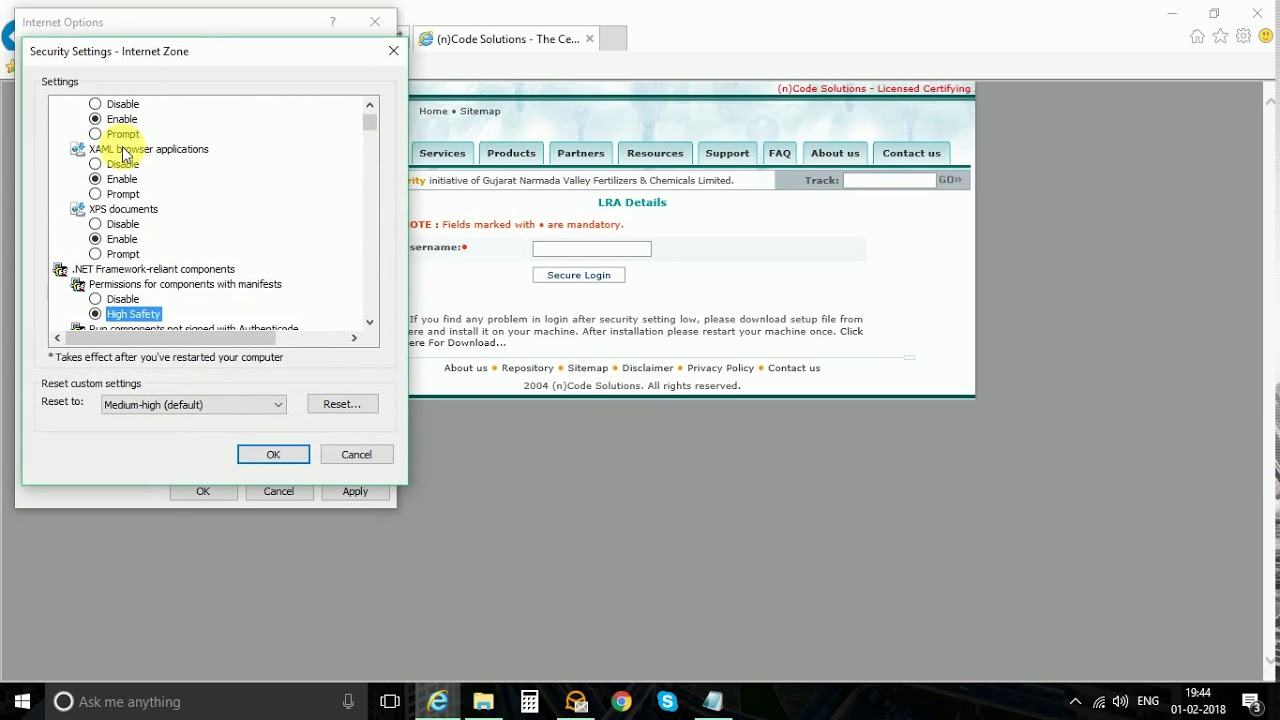Open the Windows Start menu
This screenshot has height=720, width=1280.
coord(22,701)
